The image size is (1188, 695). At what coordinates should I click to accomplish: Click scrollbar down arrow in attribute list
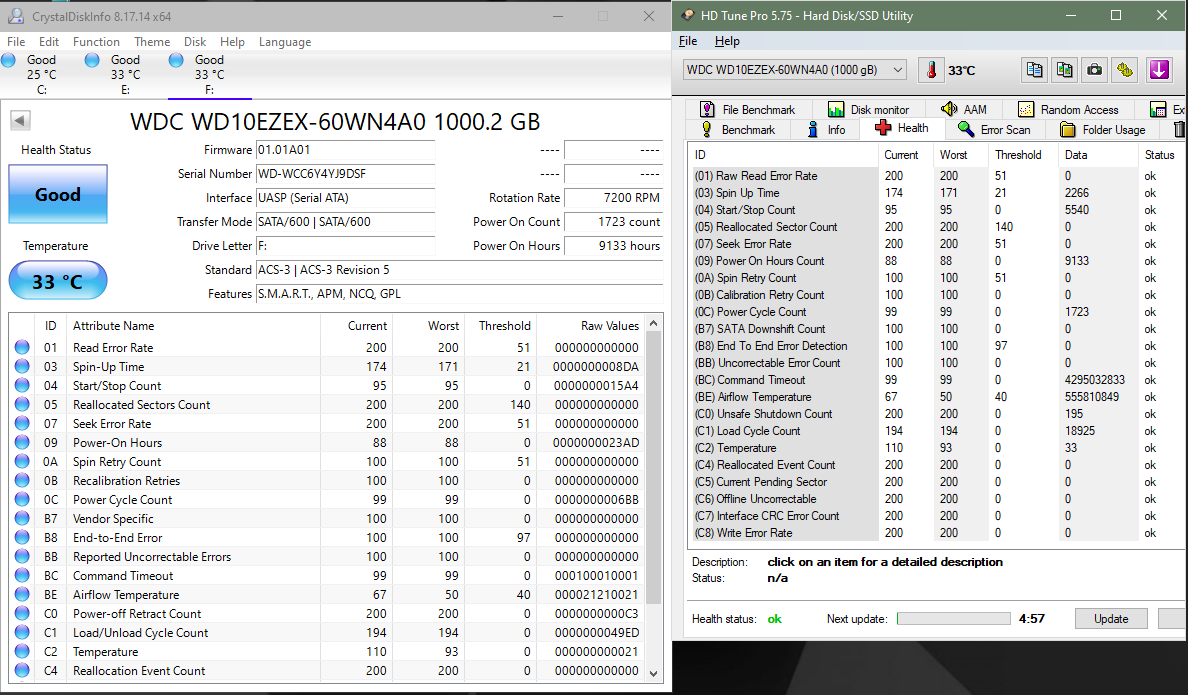[654, 673]
